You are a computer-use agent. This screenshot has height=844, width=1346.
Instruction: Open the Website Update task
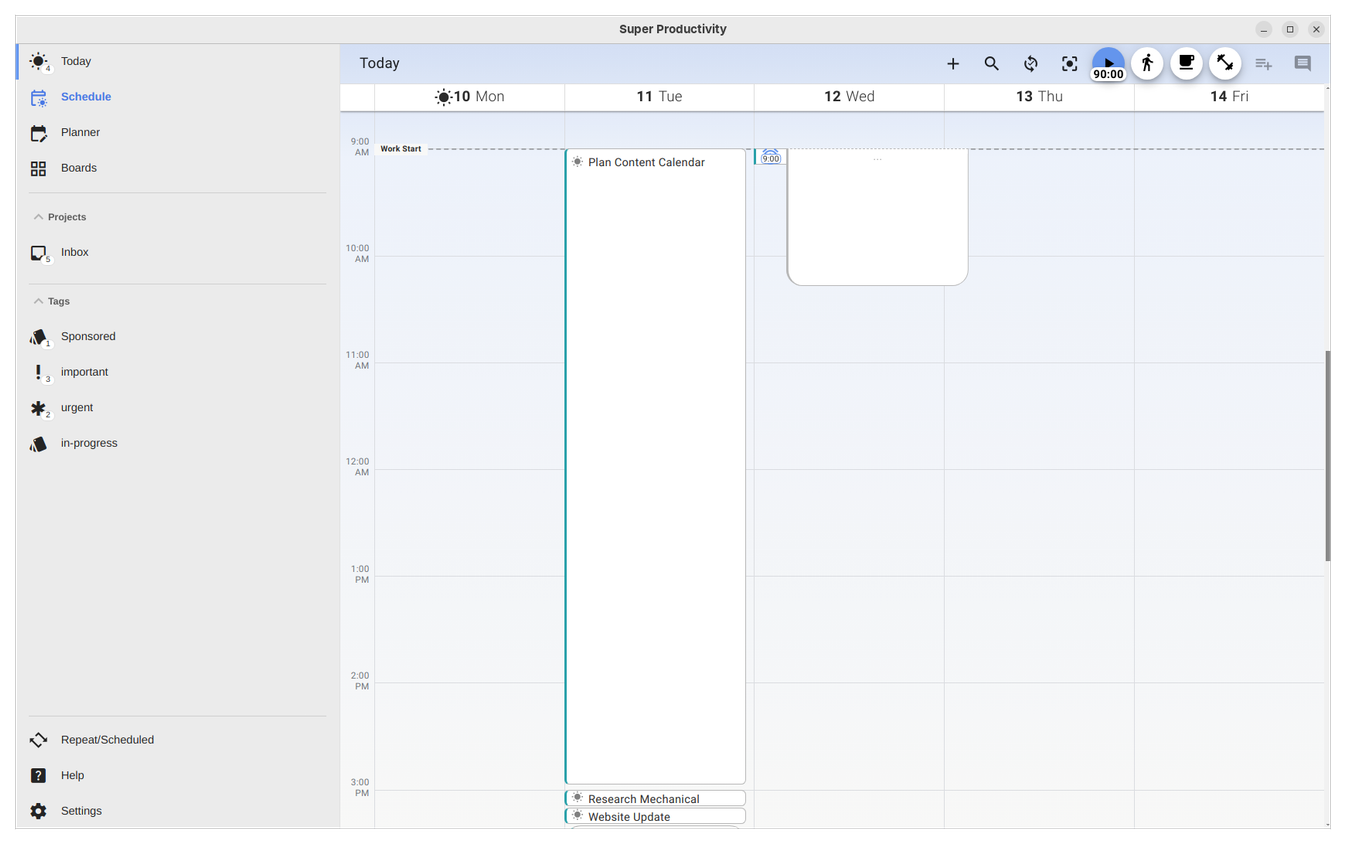click(x=655, y=816)
